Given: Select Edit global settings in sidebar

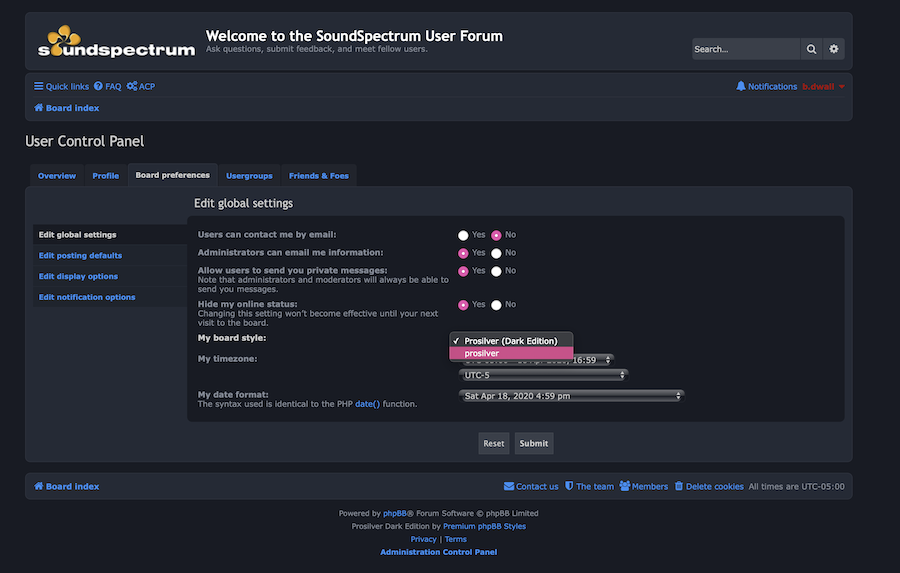Looking at the screenshot, I should (x=110, y=234).
